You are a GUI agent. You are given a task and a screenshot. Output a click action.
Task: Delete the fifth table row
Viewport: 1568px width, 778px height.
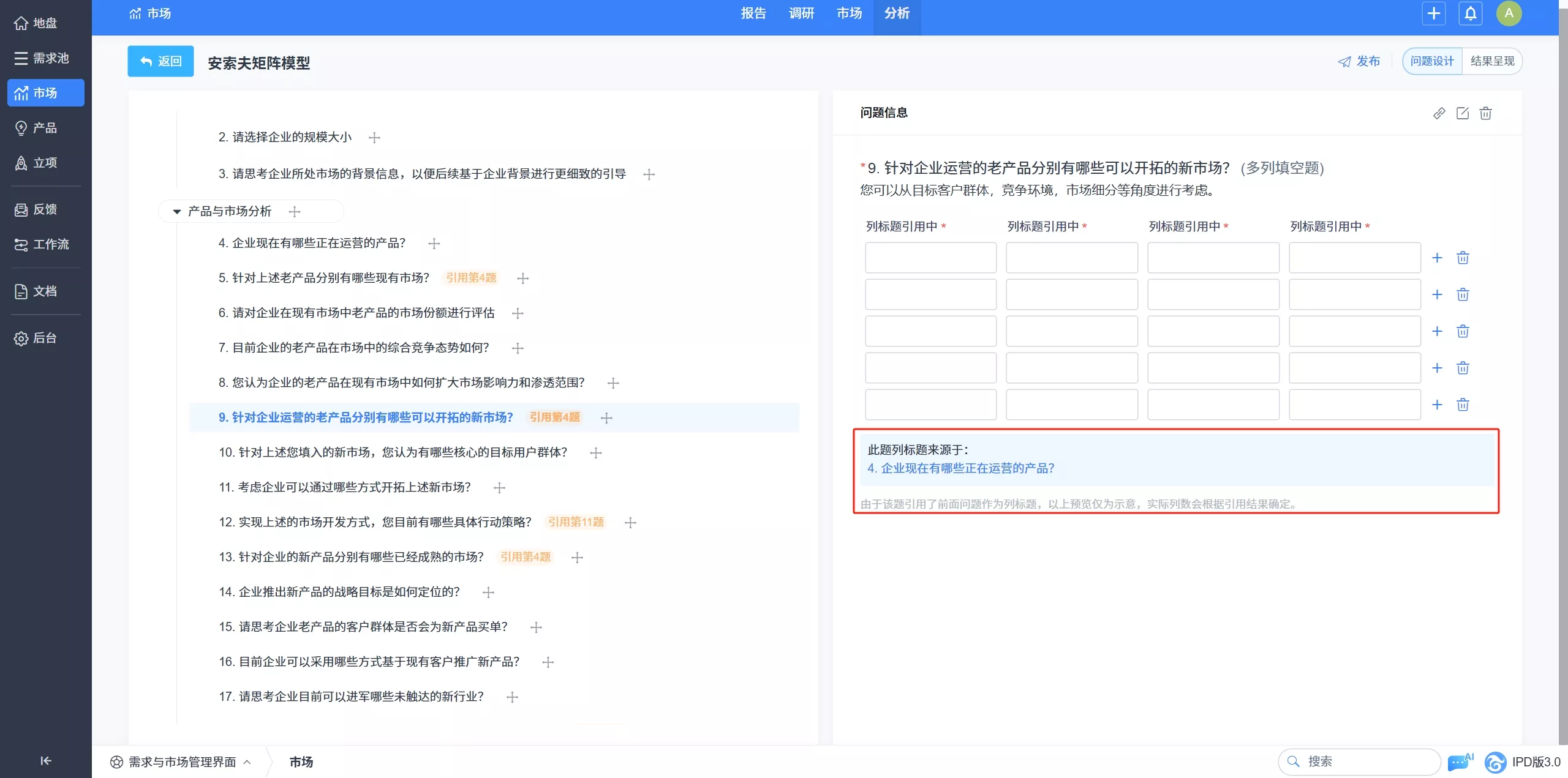coord(1463,405)
